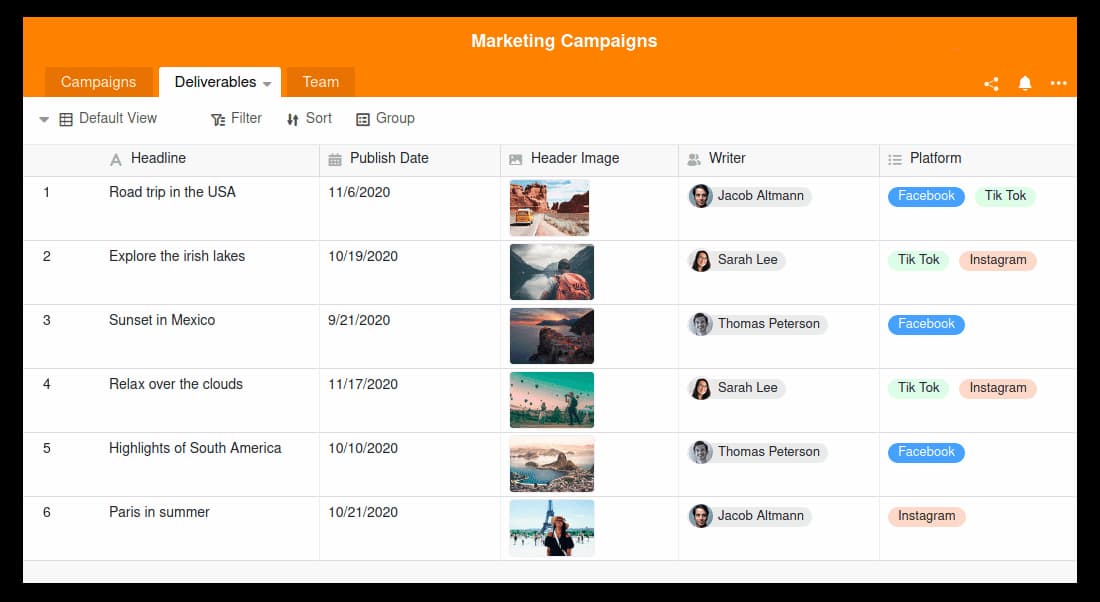Click the Writer column header
Screen dimensions: 1100x602
[x=727, y=159]
